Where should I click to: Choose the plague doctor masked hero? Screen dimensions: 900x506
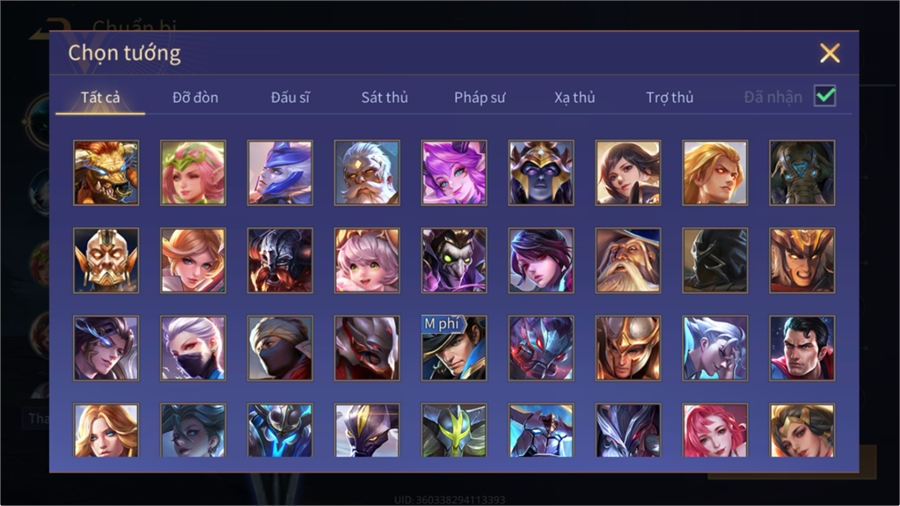pos(454,260)
